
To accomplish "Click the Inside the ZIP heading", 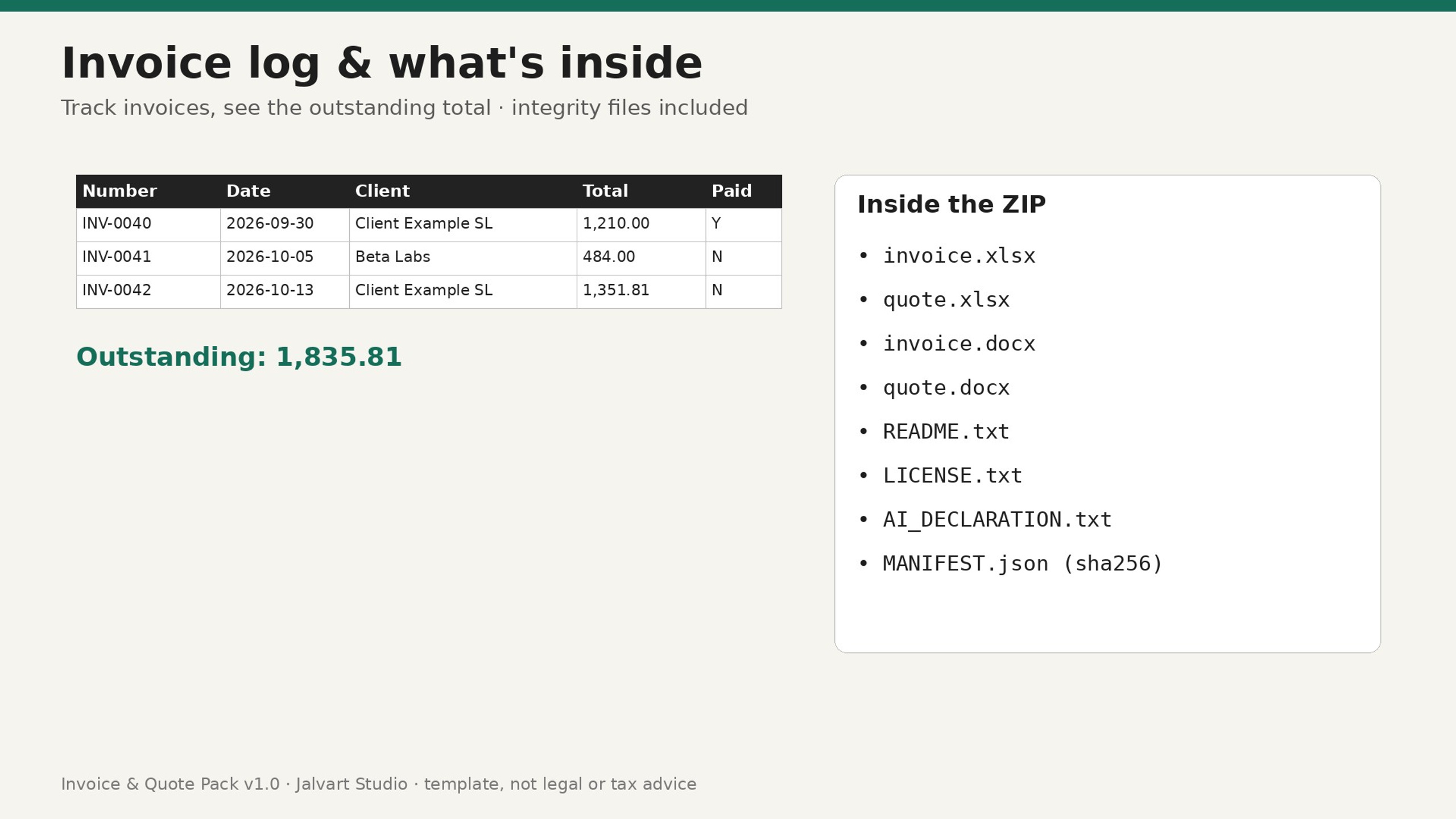I will pyautogui.click(x=952, y=205).
